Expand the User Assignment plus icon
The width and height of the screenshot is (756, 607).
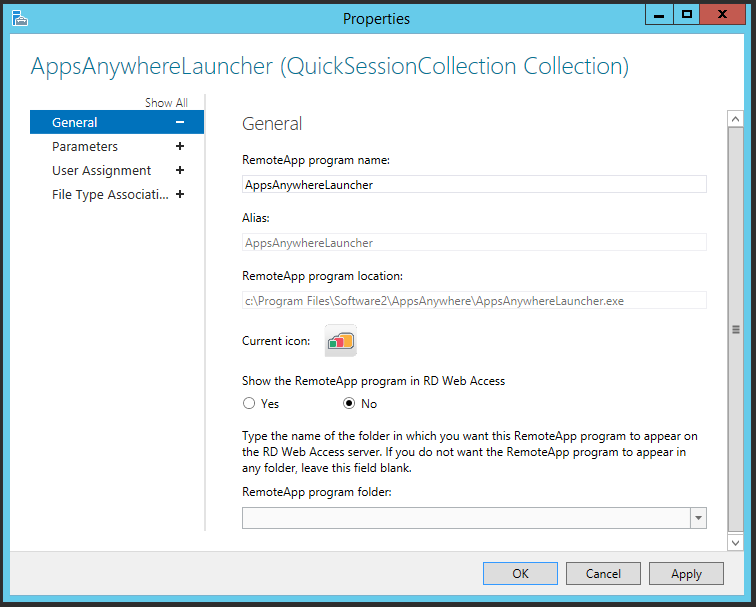coord(180,170)
